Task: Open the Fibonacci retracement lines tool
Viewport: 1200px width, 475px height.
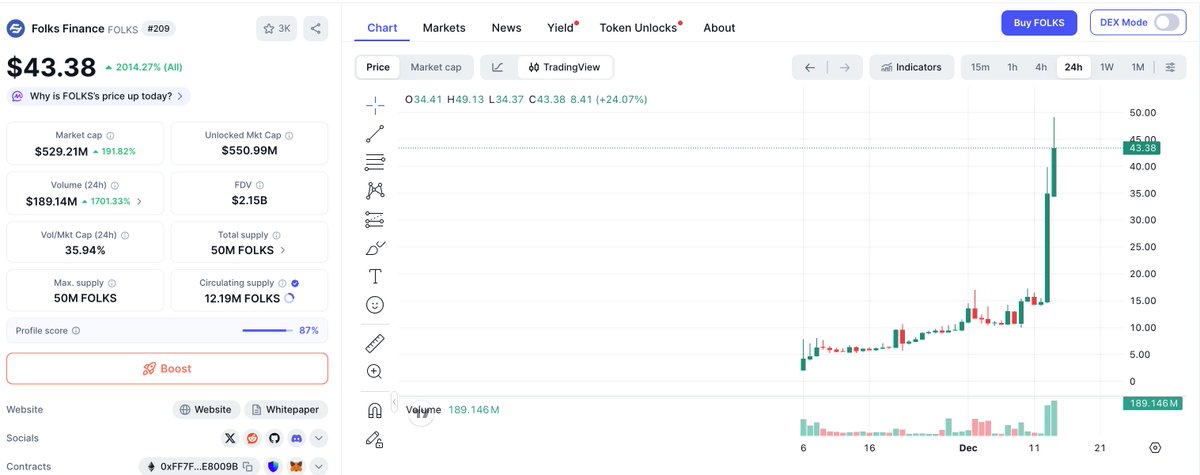Action: (375, 162)
